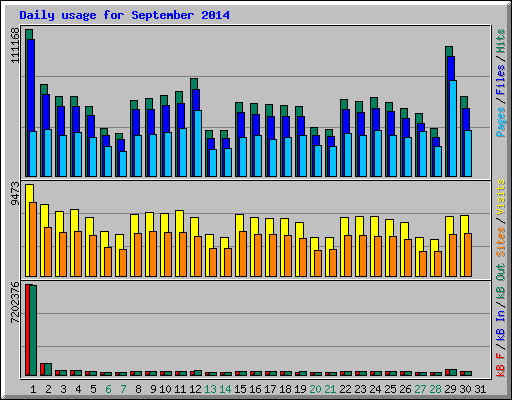This screenshot has width=512, height=400.
Task: Click green weekend day 6 label
Action: point(108,389)
